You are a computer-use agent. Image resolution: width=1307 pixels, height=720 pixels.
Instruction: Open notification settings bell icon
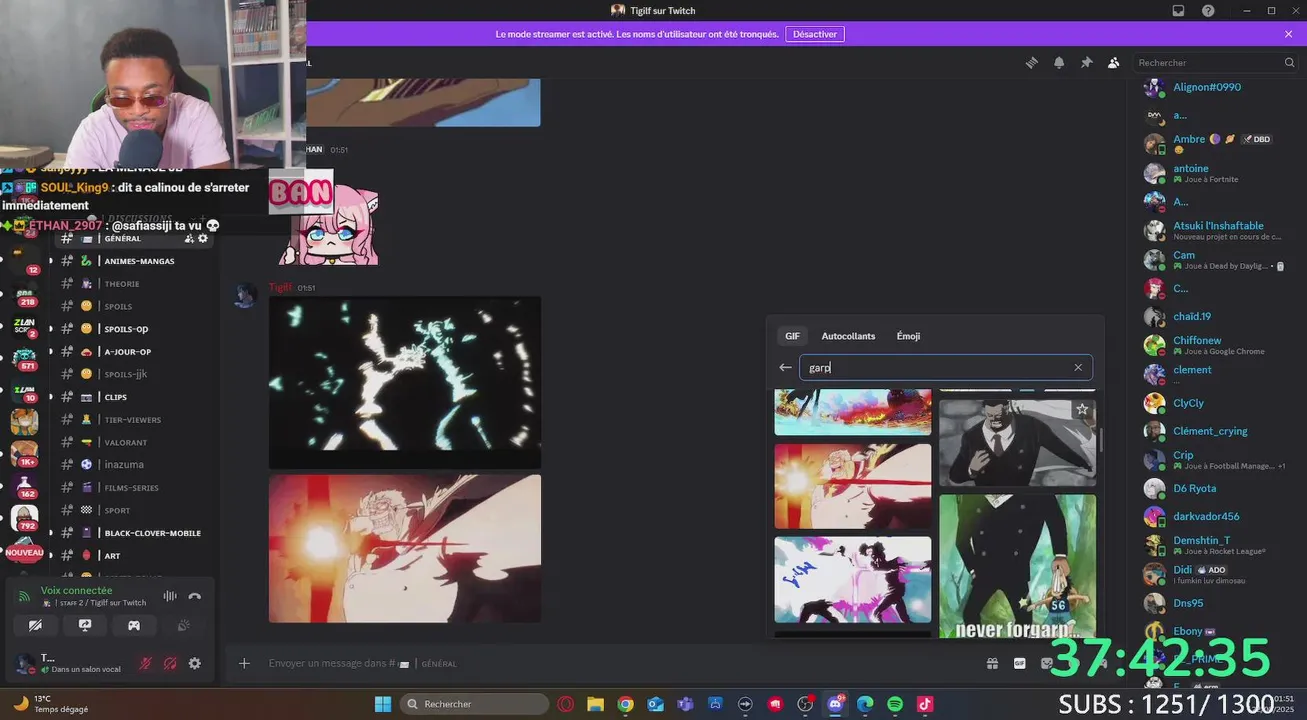(x=1059, y=62)
